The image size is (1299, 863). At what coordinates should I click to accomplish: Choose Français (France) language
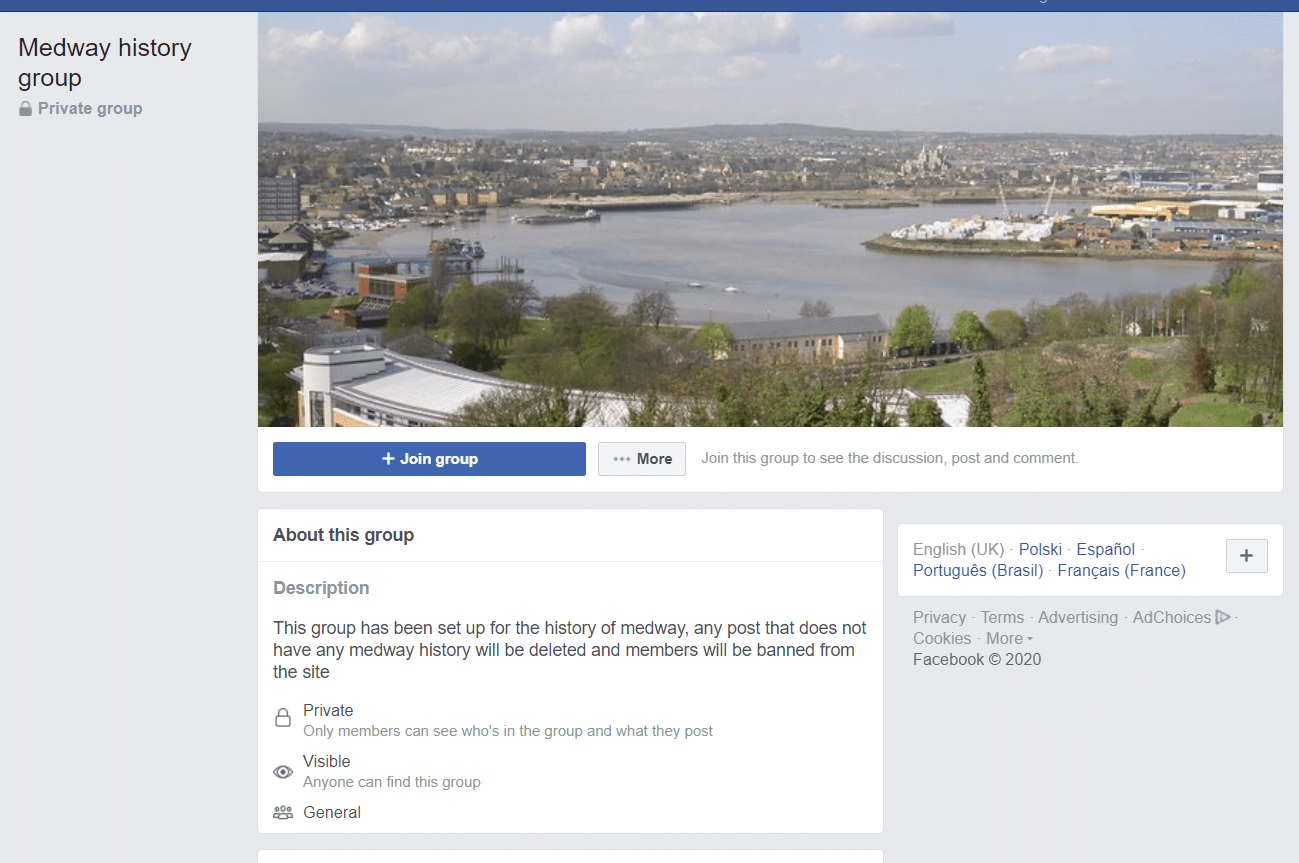tap(1121, 570)
